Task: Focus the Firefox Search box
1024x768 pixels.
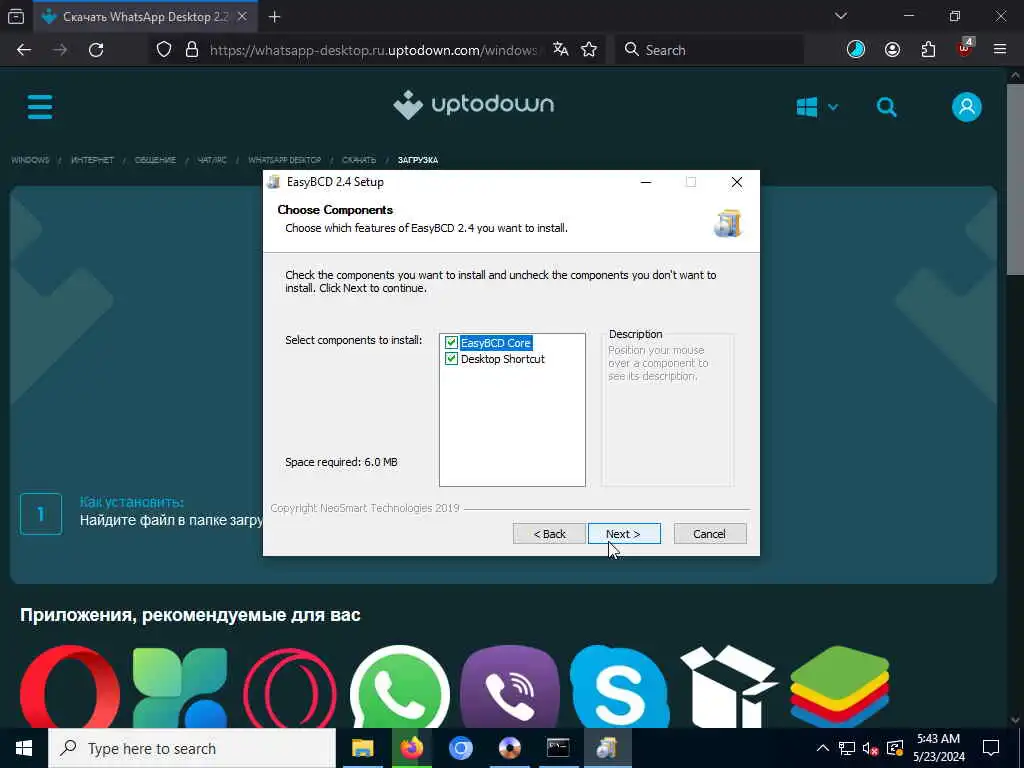Action: coord(709,50)
